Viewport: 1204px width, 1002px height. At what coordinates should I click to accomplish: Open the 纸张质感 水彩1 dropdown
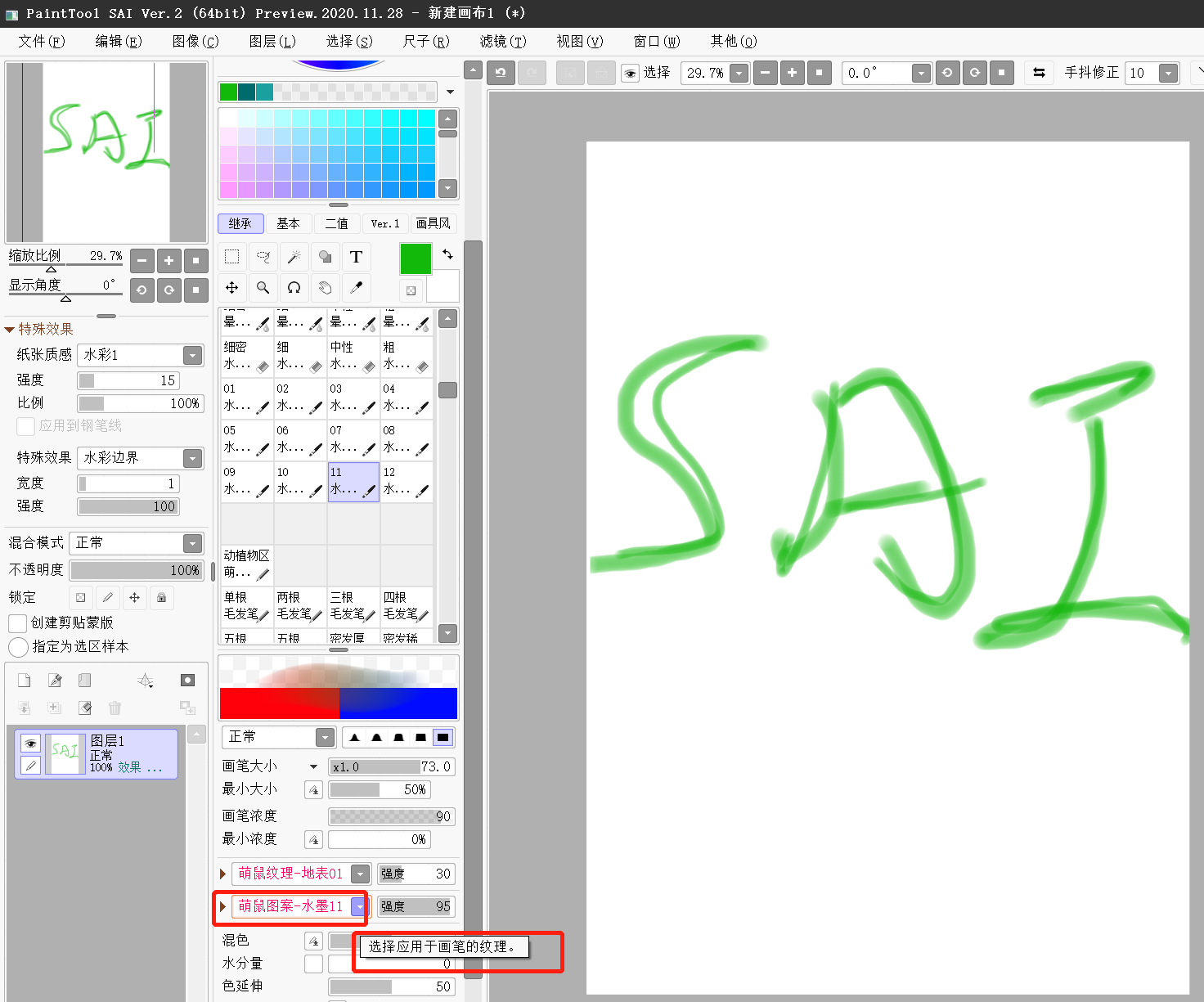pyautogui.click(x=192, y=355)
